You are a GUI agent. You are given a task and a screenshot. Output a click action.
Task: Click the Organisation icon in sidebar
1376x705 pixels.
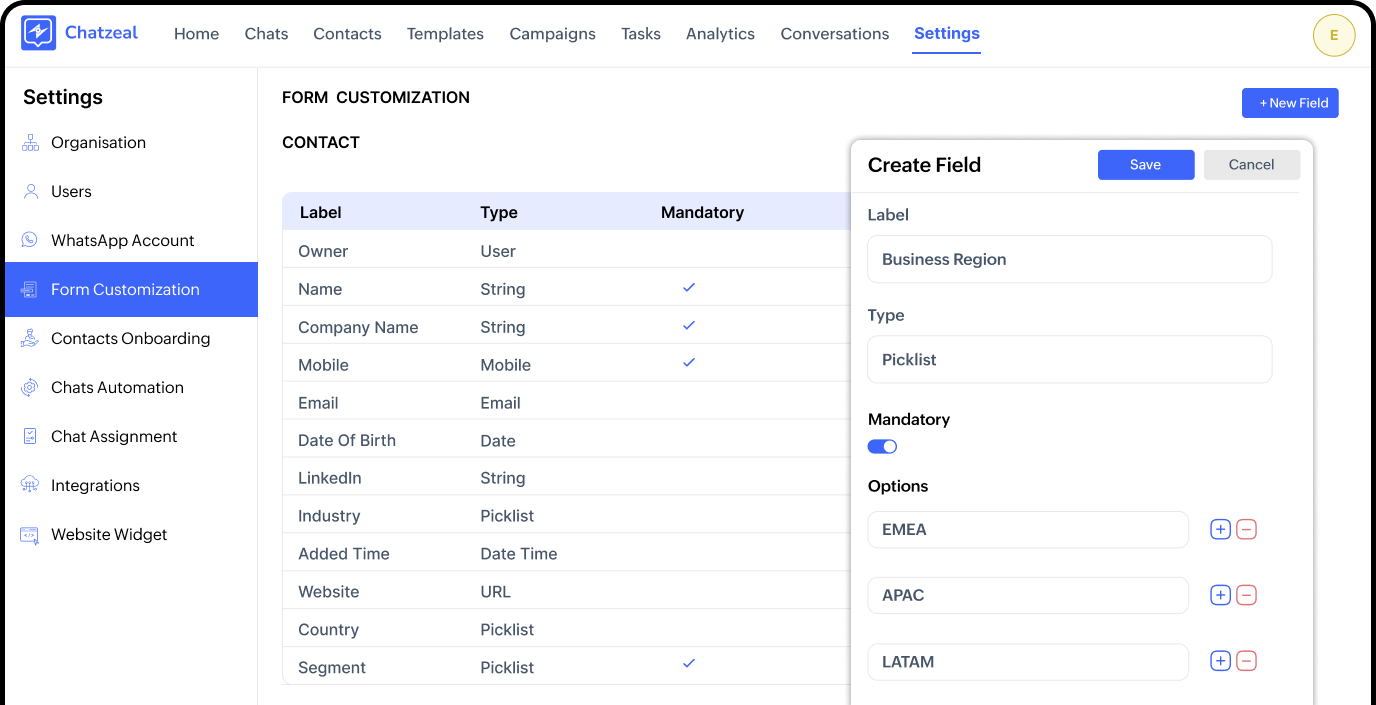(30, 143)
